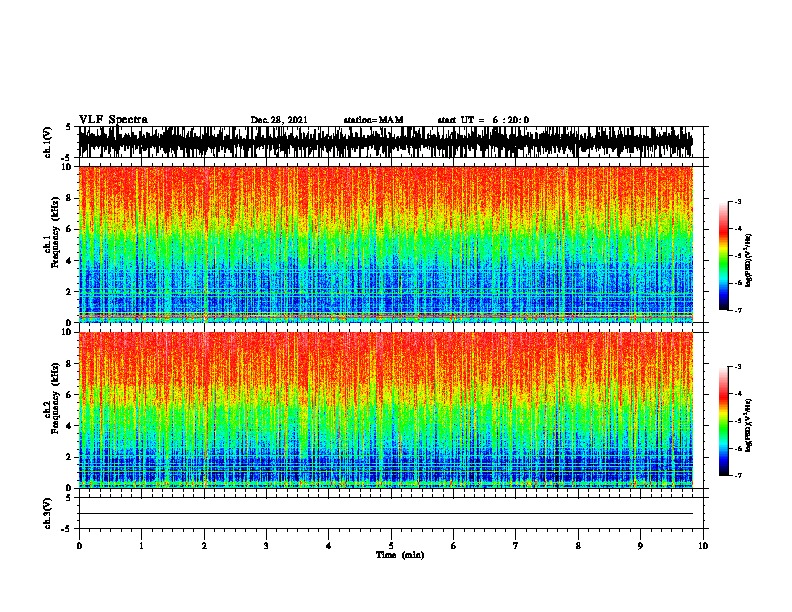Click time axis tick label "7"

(x=516, y=545)
